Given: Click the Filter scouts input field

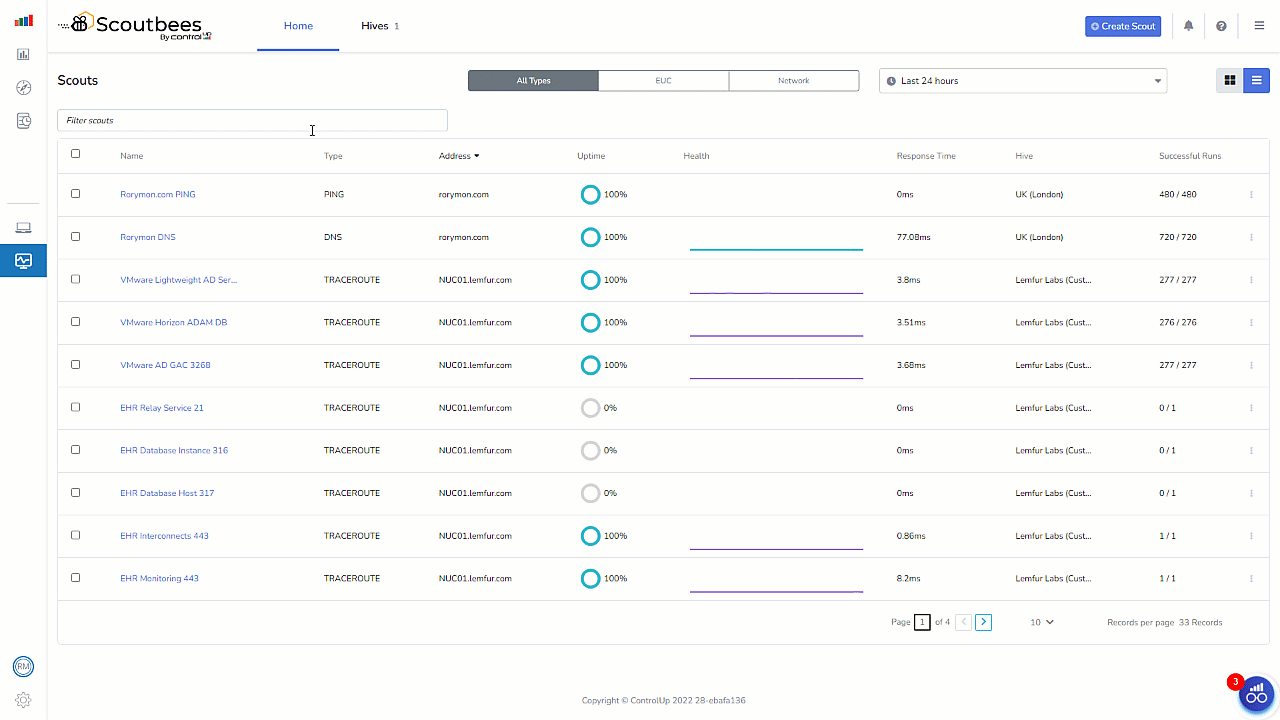Looking at the screenshot, I should tap(252, 121).
